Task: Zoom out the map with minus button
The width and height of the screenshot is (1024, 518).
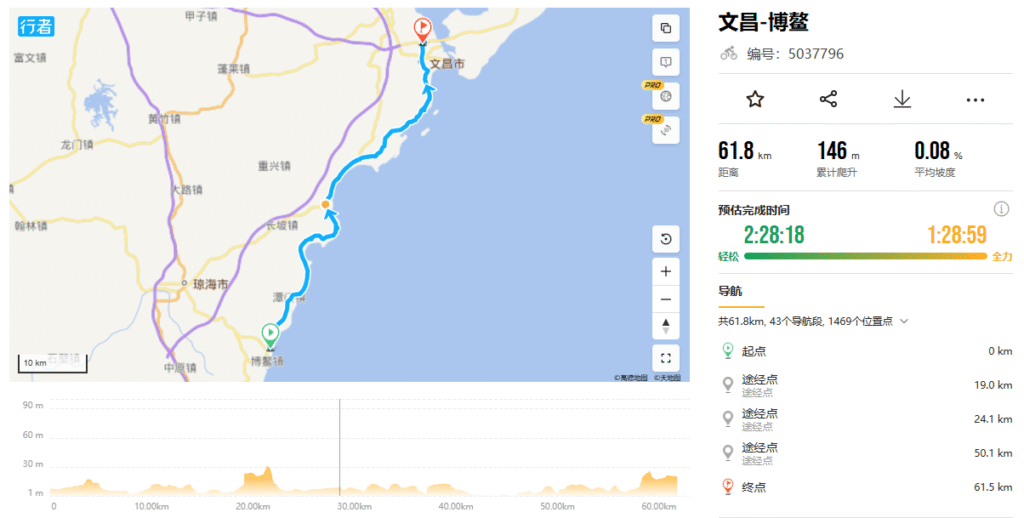Action: pos(665,299)
